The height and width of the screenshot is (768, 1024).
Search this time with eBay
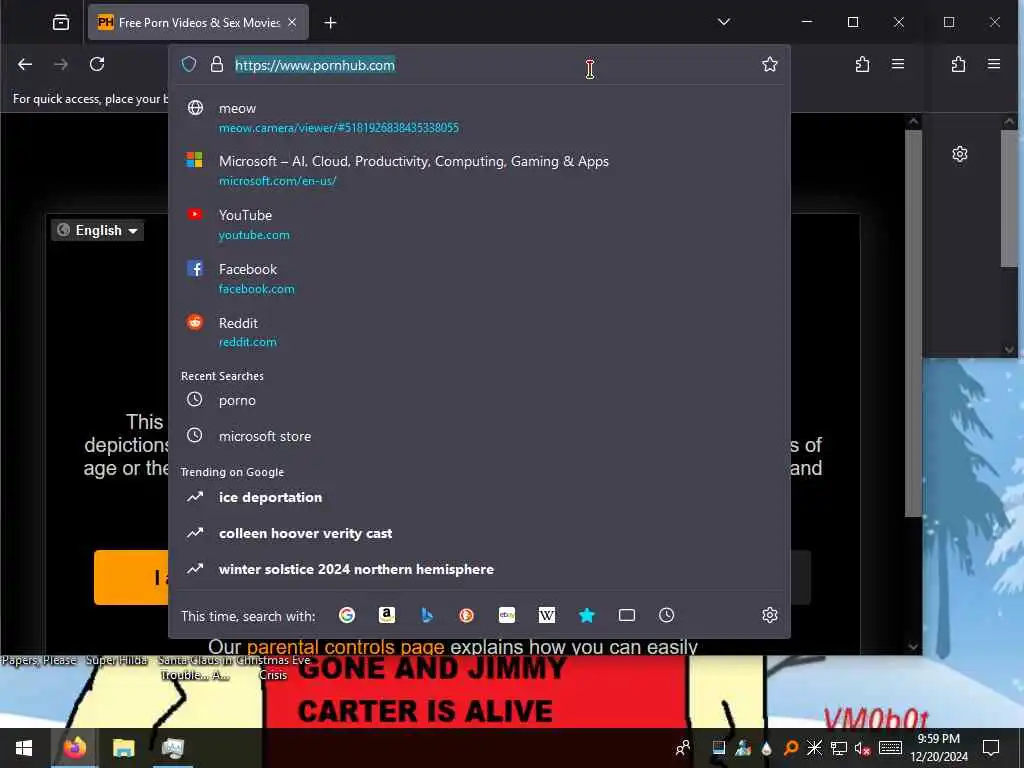click(507, 615)
